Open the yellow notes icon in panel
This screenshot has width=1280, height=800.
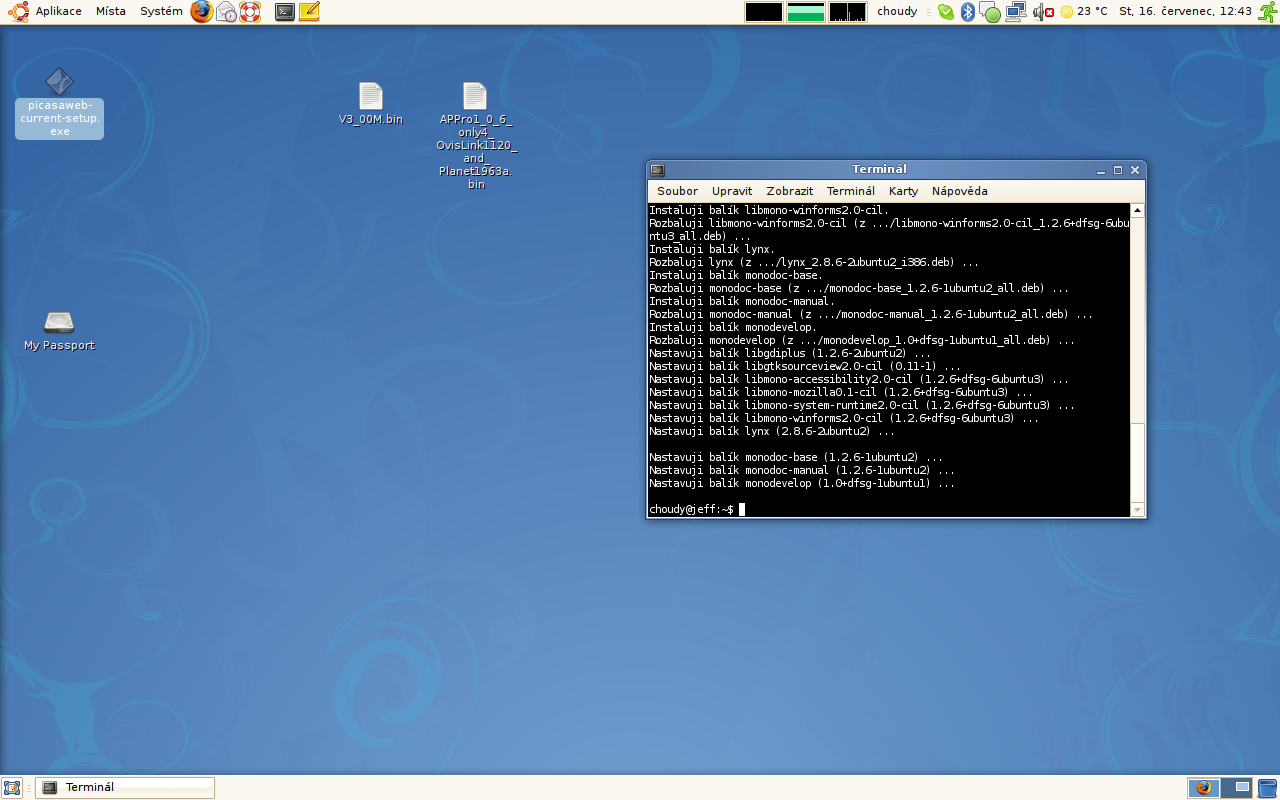310,12
